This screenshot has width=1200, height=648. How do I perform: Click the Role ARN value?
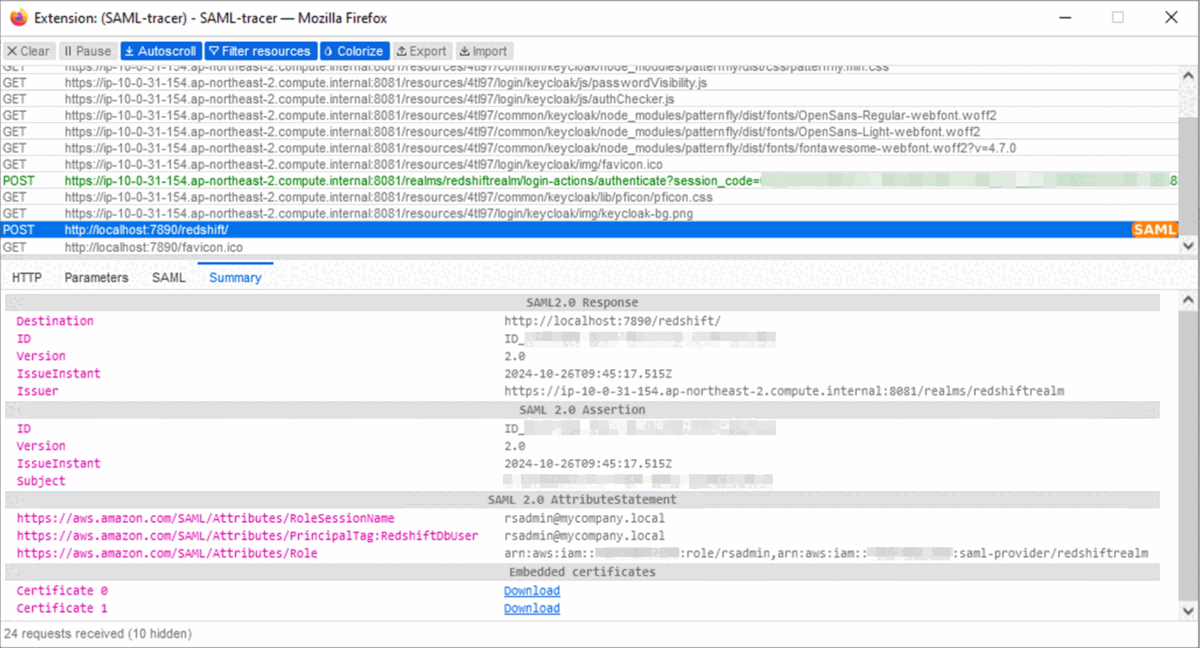[x=826, y=553]
